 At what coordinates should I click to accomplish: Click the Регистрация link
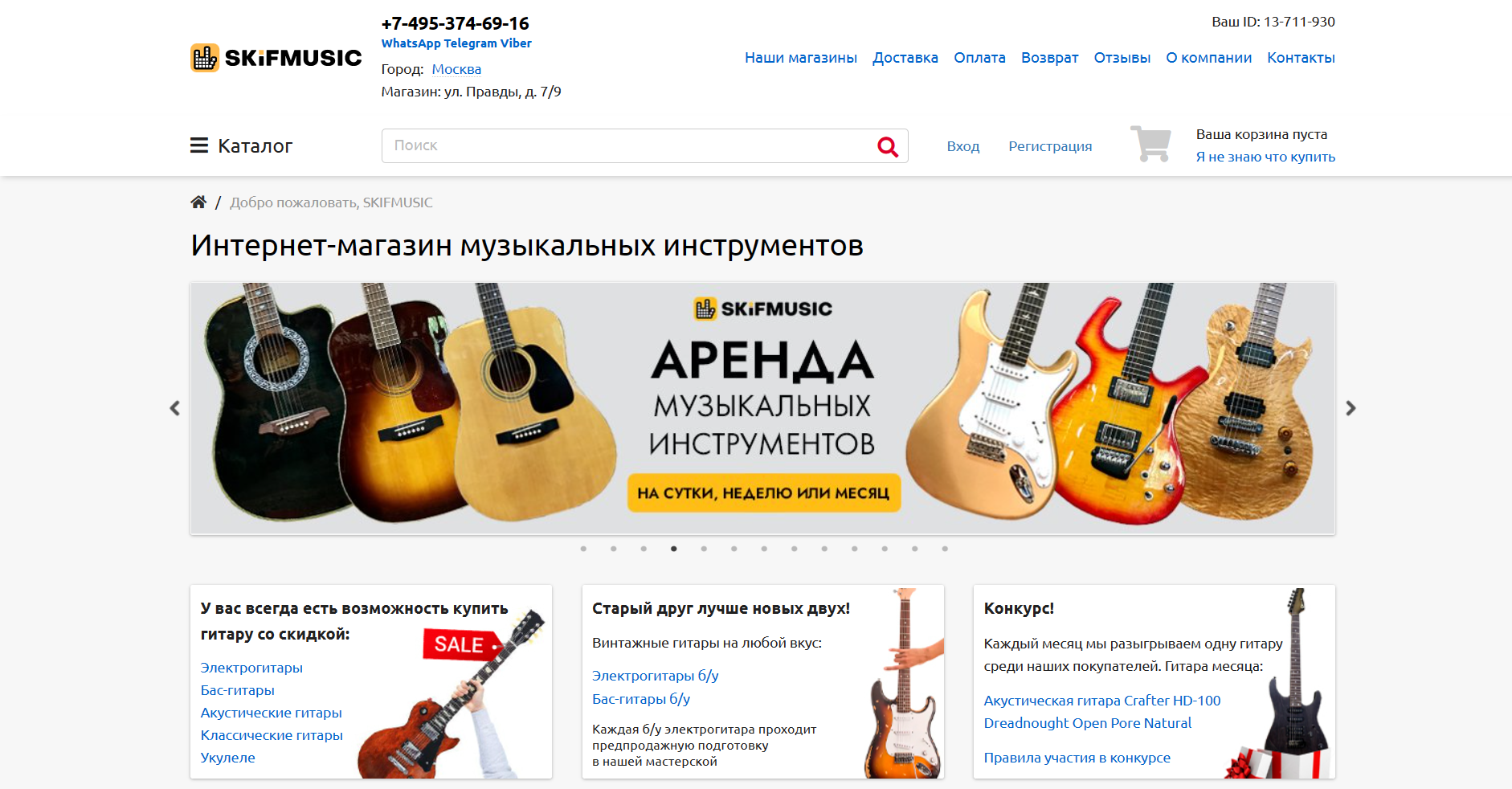(x=1050, y=146)
